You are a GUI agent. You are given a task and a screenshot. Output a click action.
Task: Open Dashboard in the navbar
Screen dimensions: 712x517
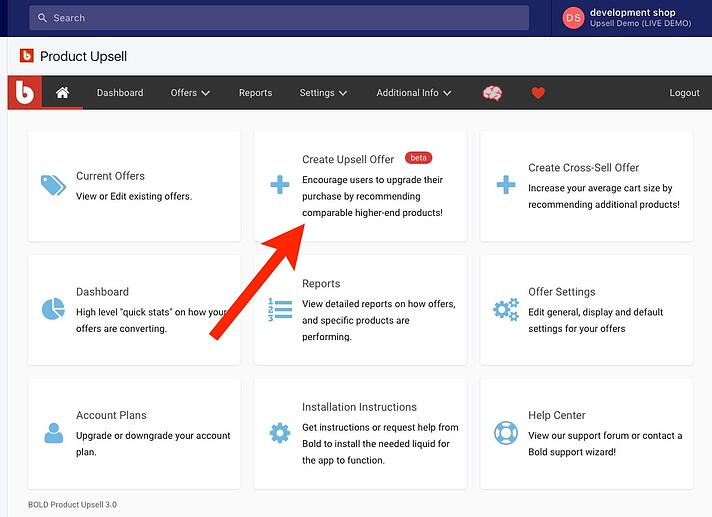(120, 93)
